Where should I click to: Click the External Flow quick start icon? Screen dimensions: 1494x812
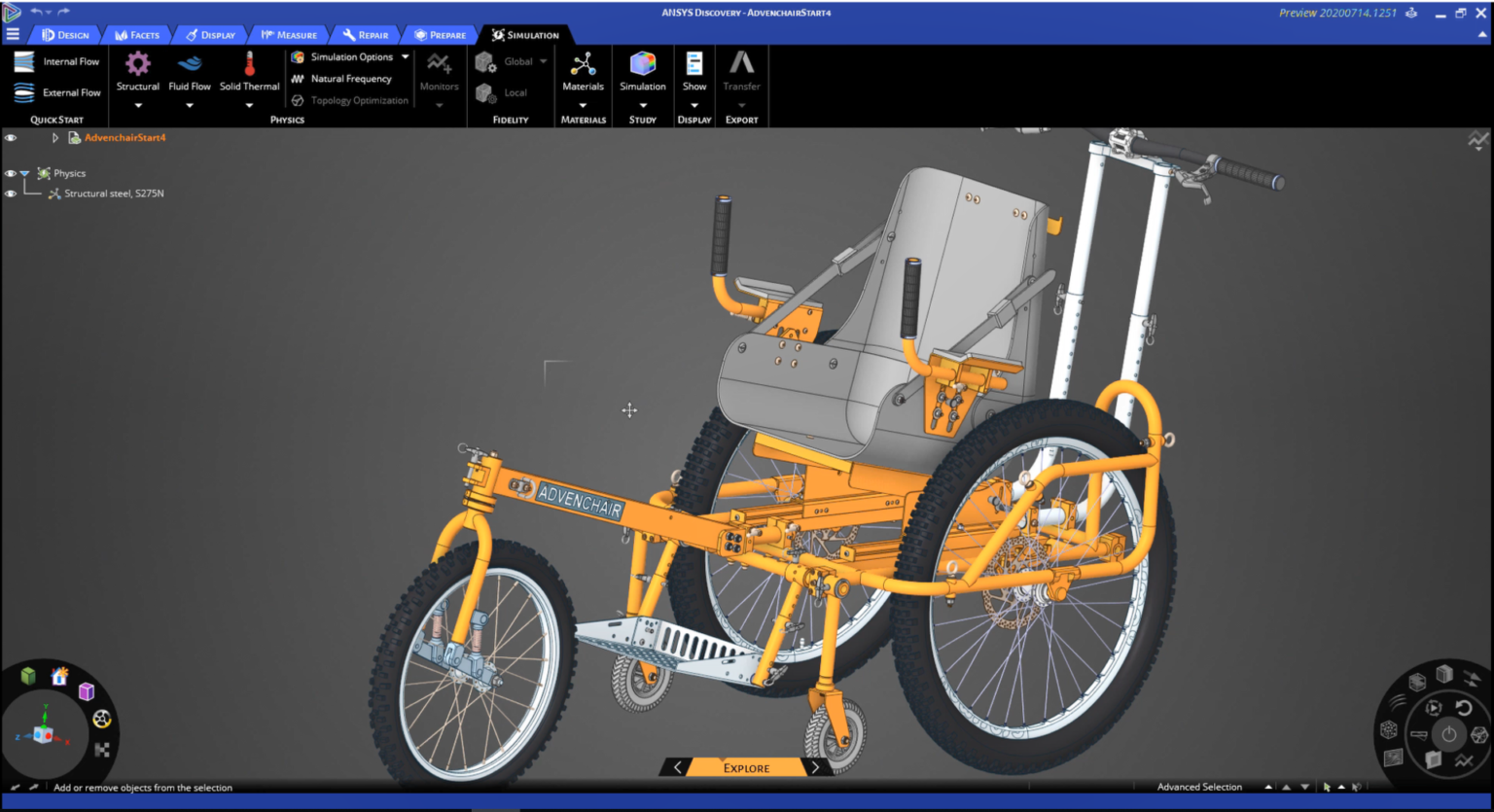point(24,92)
